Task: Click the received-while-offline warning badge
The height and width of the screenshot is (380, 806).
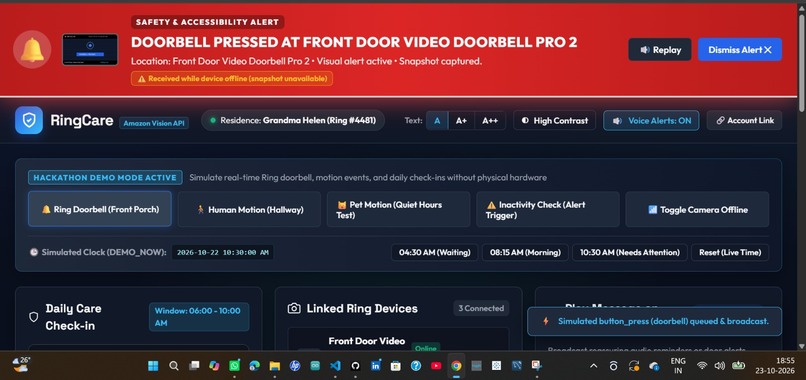Action: [x=232, y=79]
